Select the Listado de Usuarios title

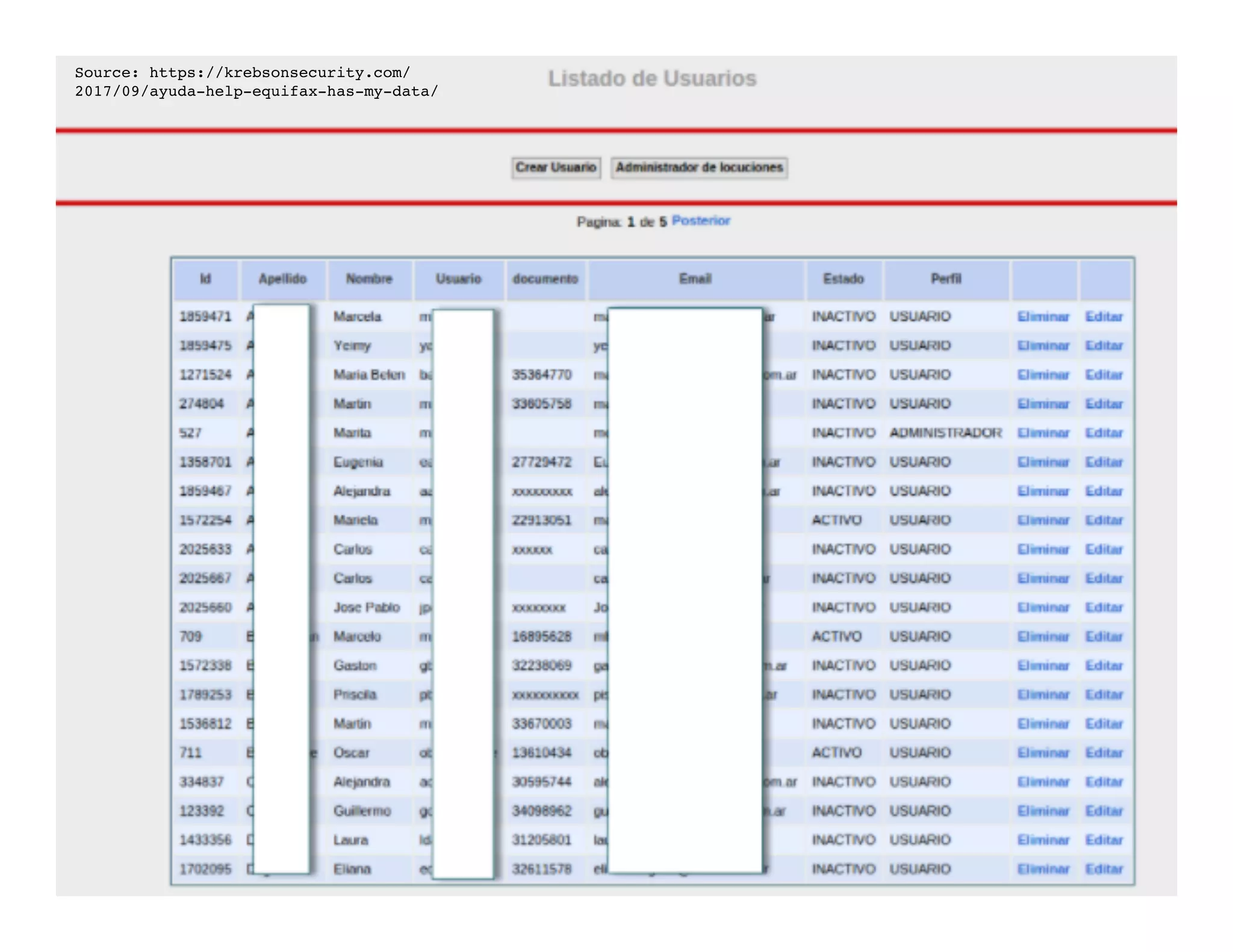[652, 79]
